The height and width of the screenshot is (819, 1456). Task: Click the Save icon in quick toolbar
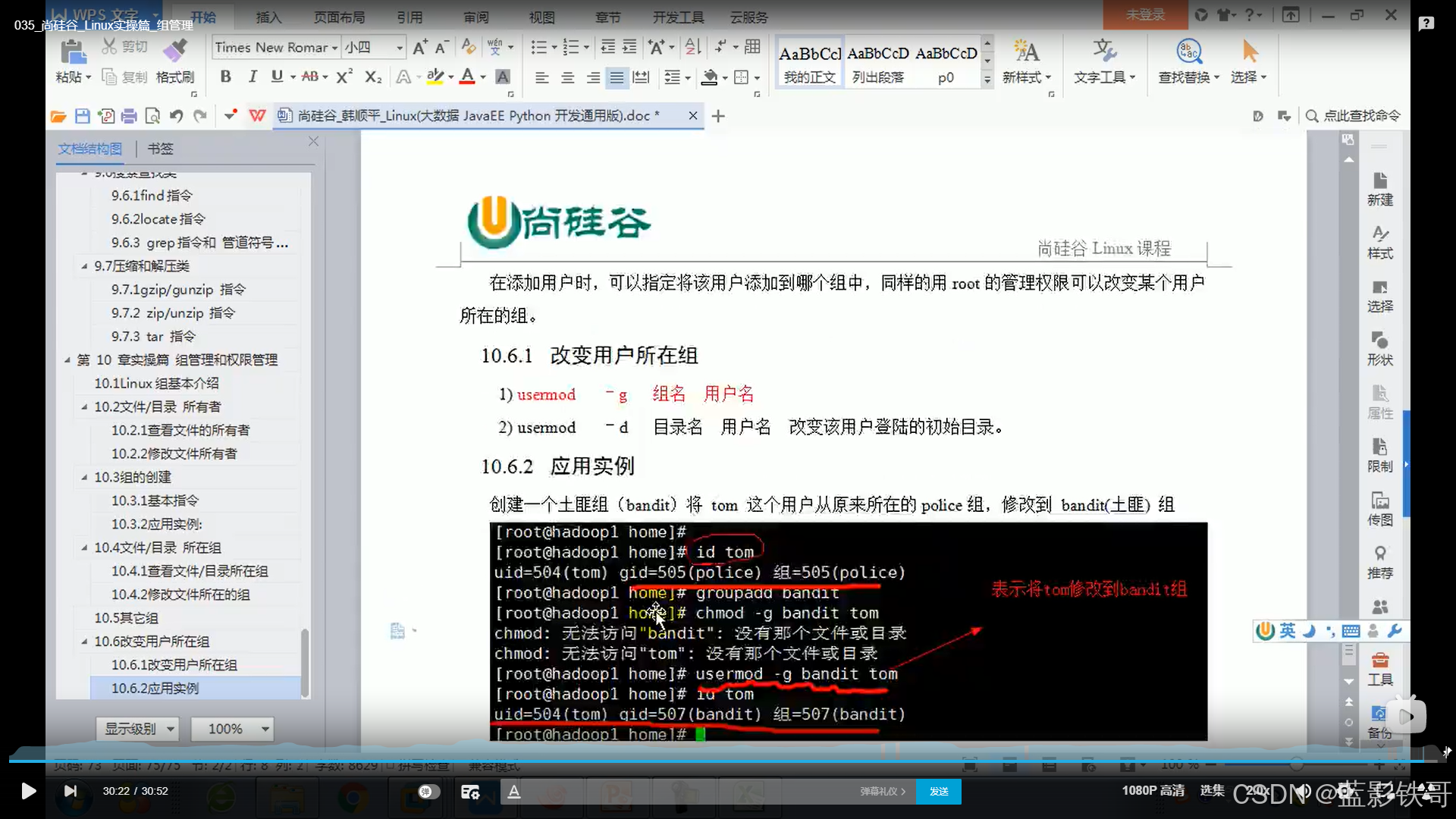tap(82, 116)
